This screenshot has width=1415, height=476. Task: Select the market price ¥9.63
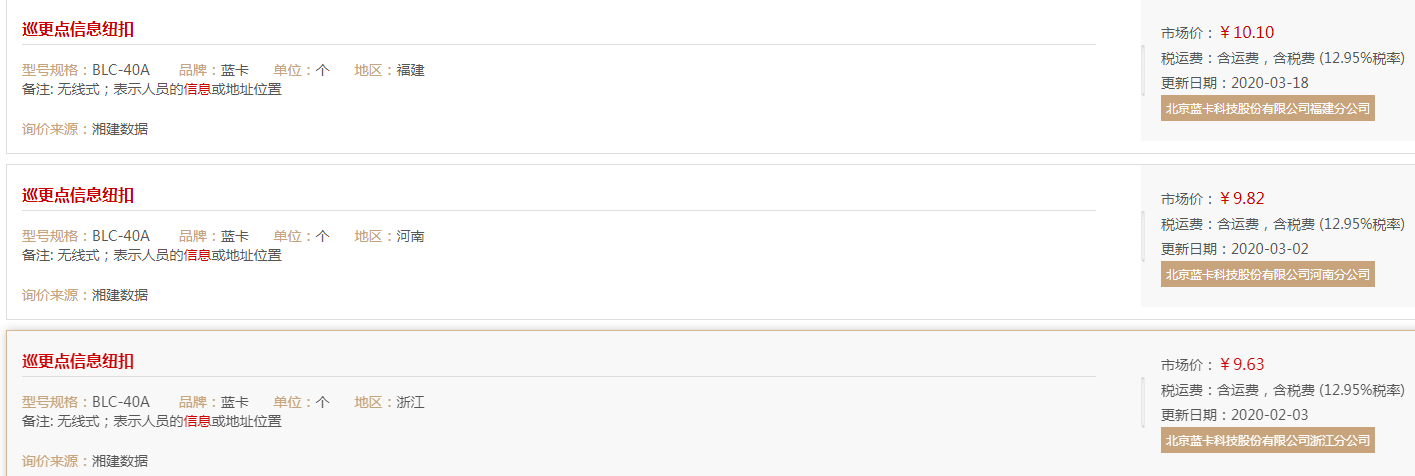[x=1242, y=364]
